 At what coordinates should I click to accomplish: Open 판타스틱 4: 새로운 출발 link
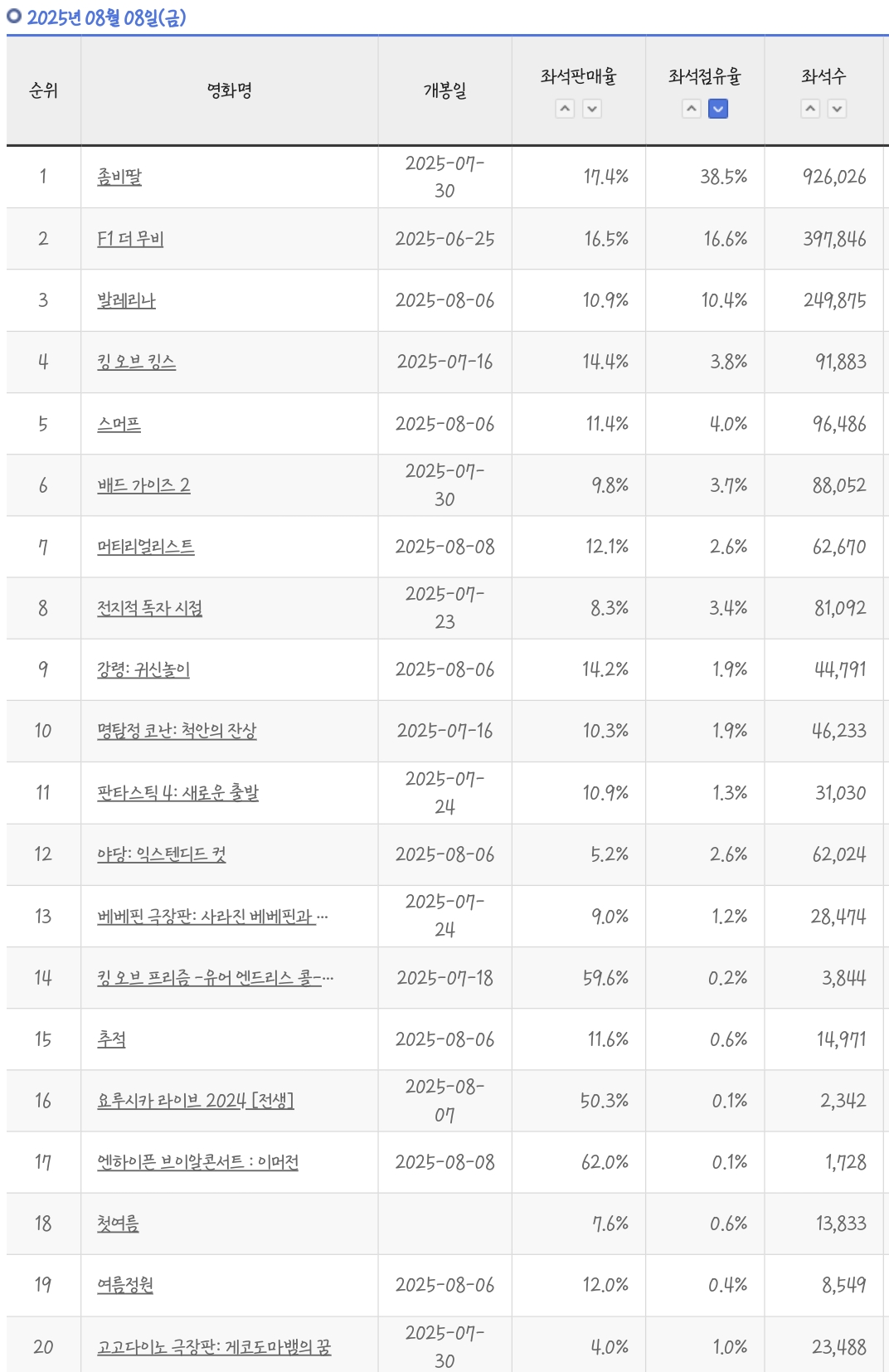(x=177, y=793)
